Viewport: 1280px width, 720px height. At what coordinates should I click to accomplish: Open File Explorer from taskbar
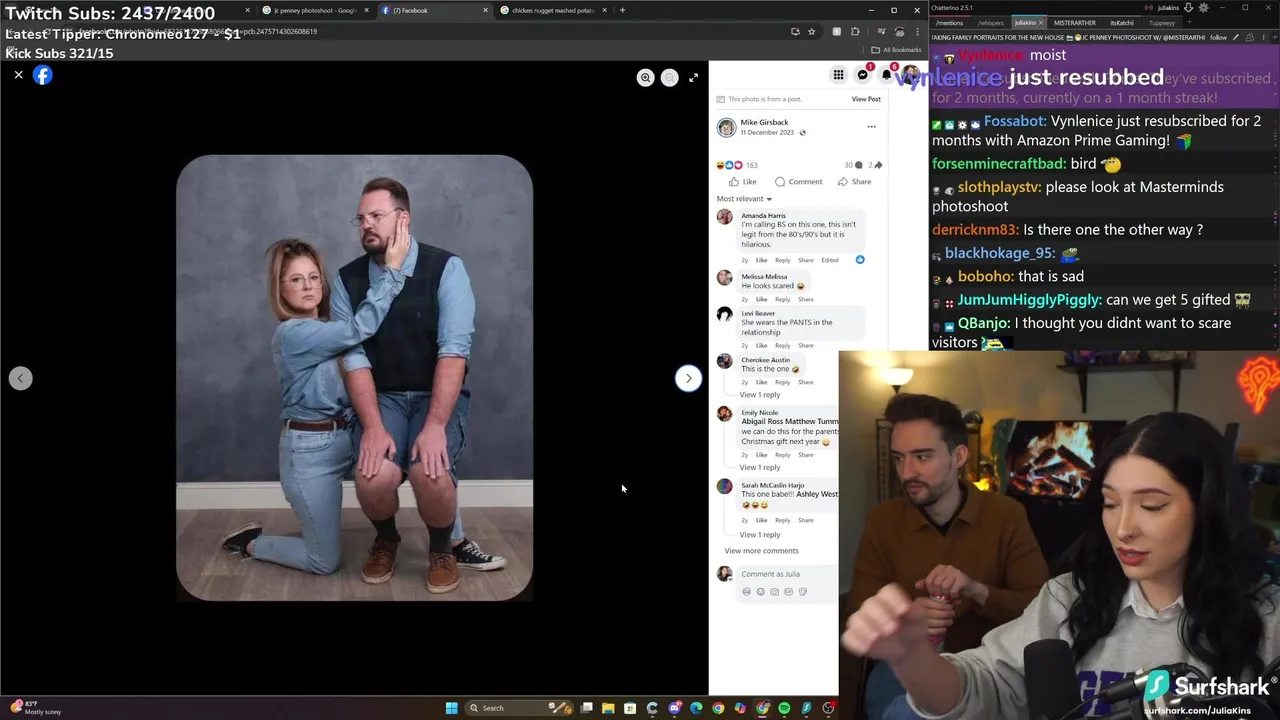click(608, 708)
